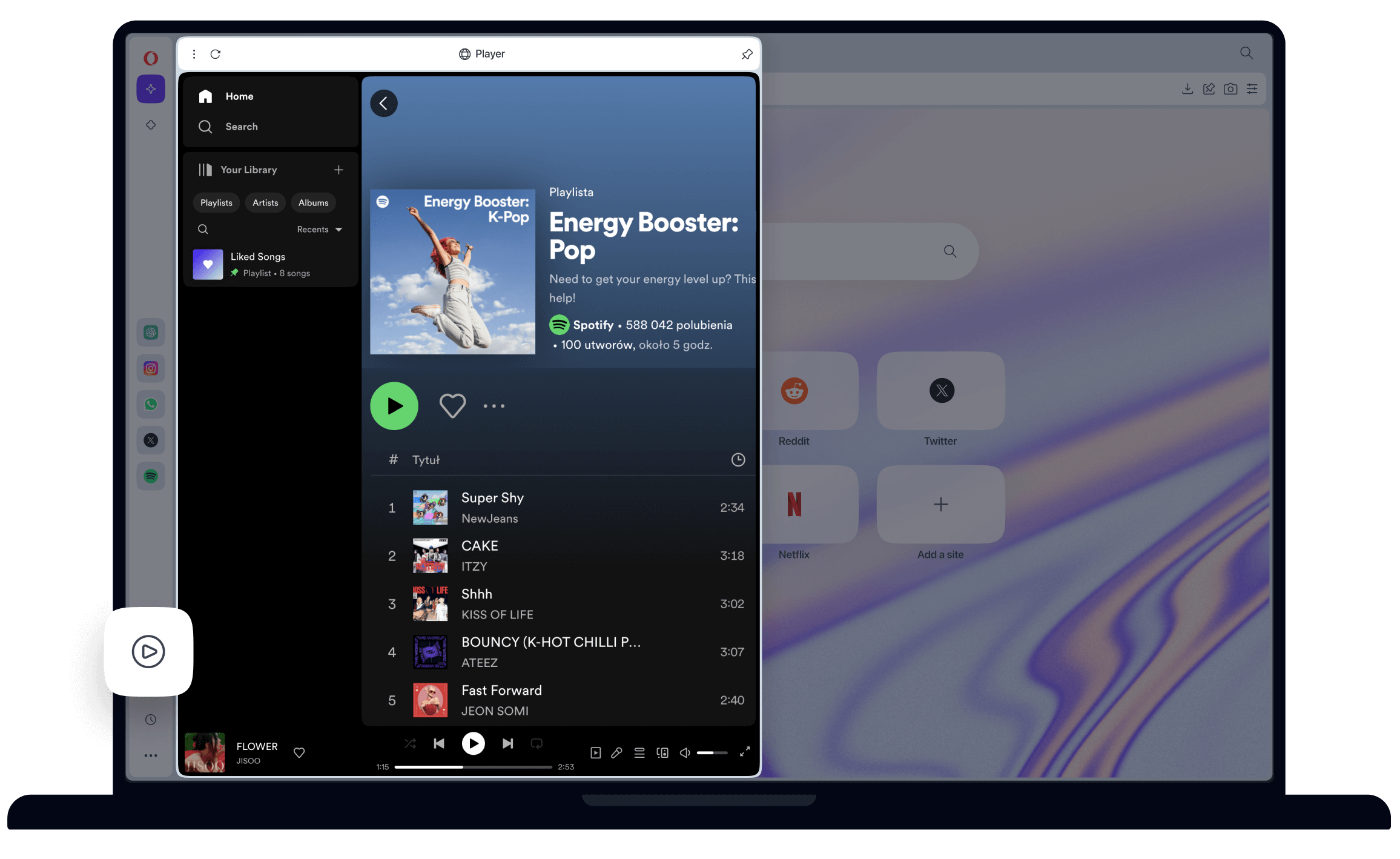Go back with the playlist back arrow
1400x859 pixels.
pyautogui.click(x=384, y=104)
